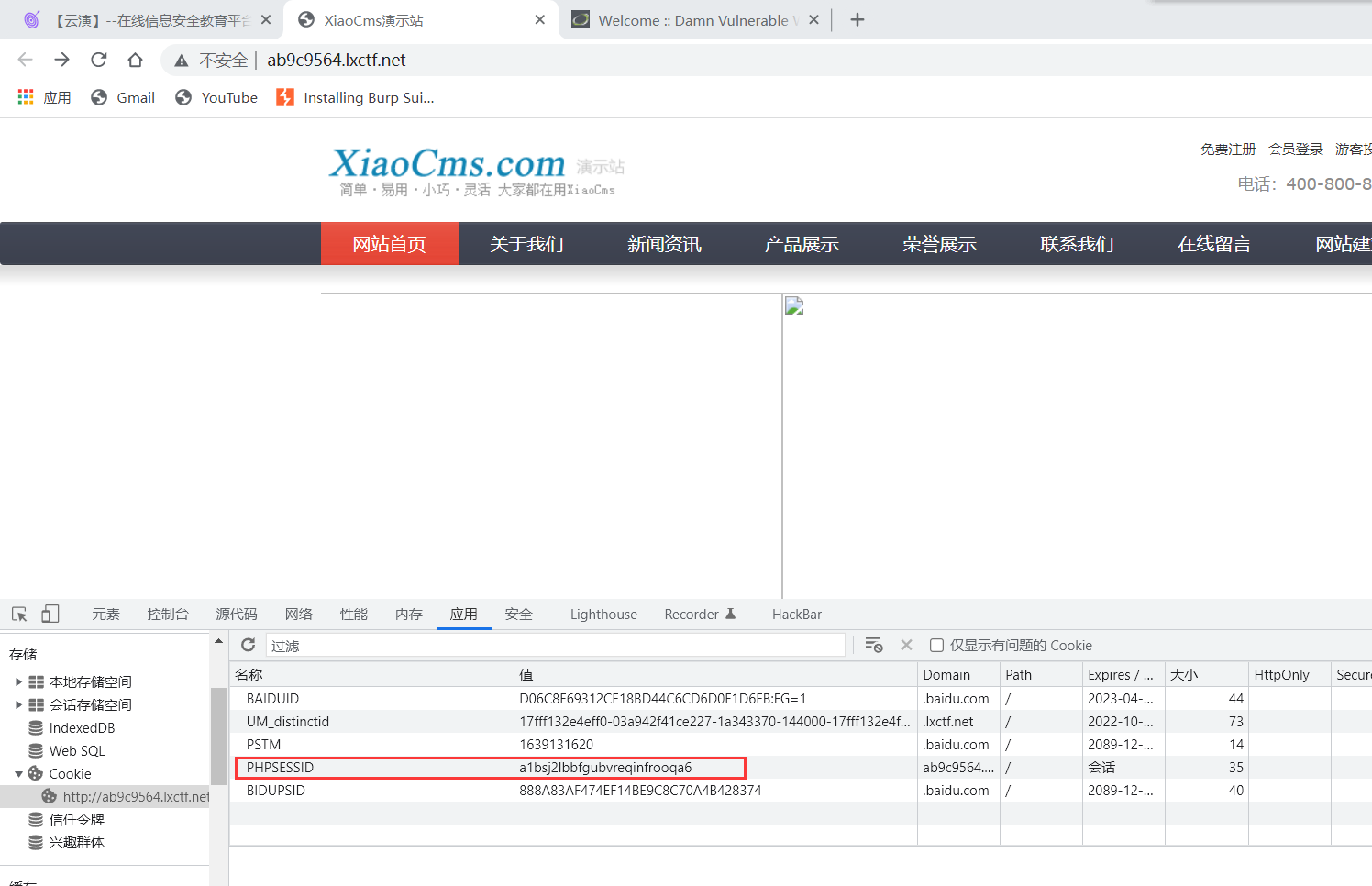Open 会员登录 link
Viewport: 1372px width, 886px height.
[1296, 149]
